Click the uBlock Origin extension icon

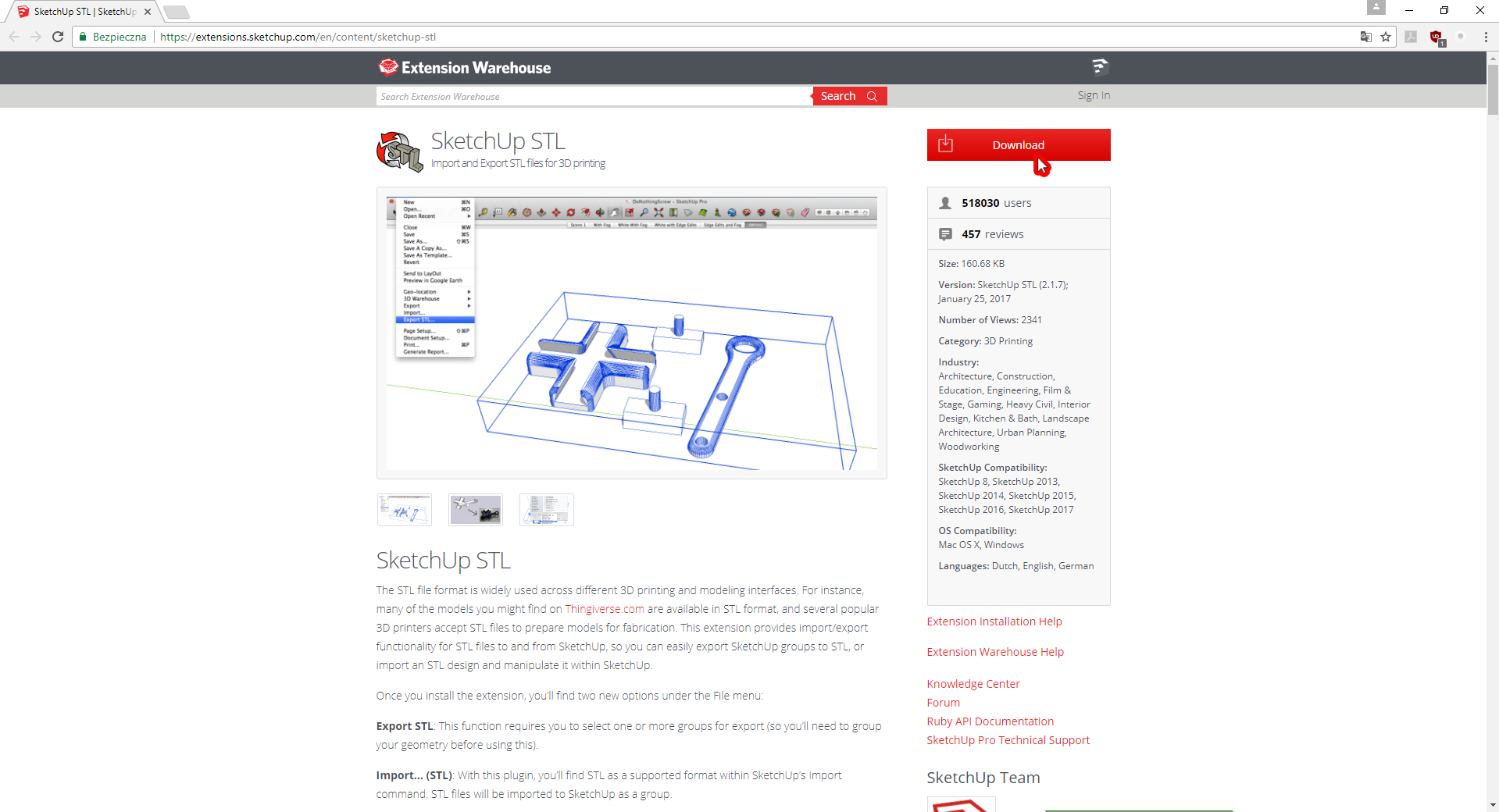[1436, 37]
